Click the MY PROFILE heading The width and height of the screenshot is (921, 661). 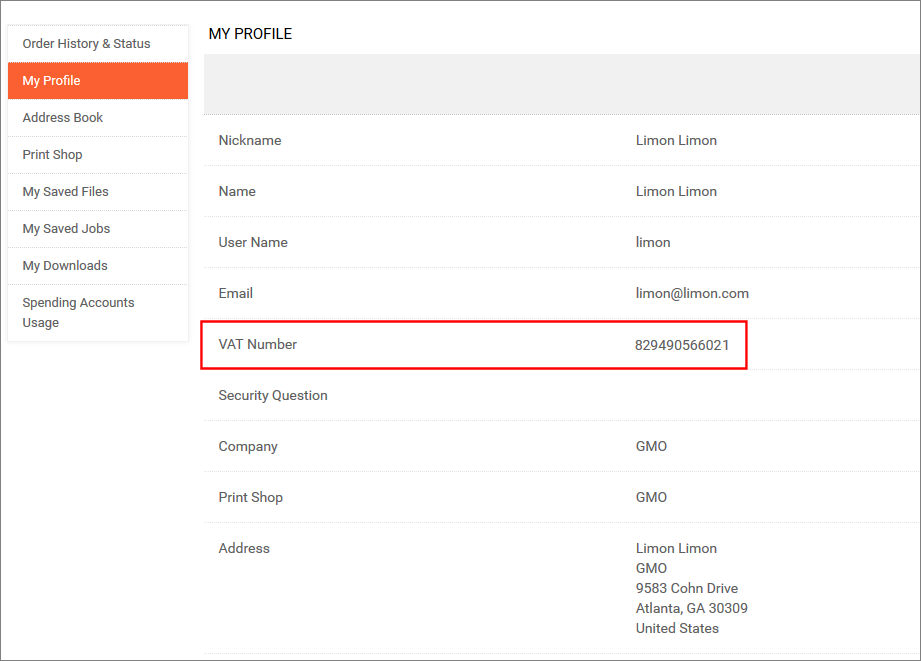250,34
